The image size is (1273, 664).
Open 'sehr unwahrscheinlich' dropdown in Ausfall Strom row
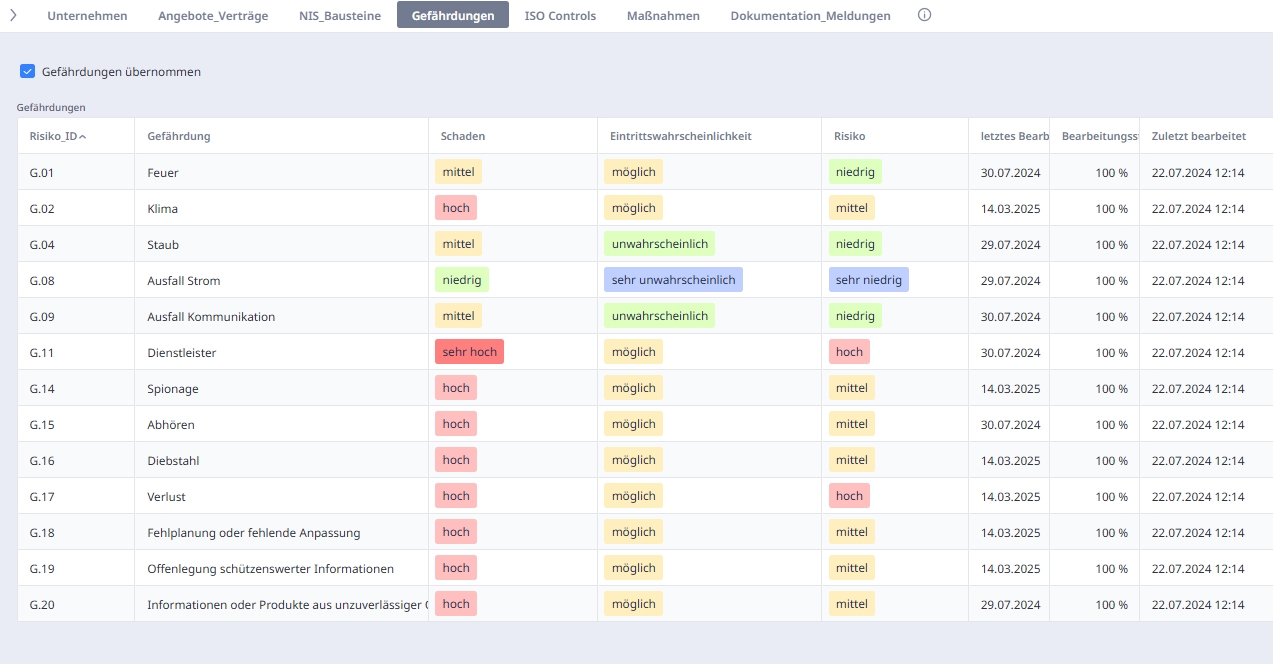click(x=673, y=280)
